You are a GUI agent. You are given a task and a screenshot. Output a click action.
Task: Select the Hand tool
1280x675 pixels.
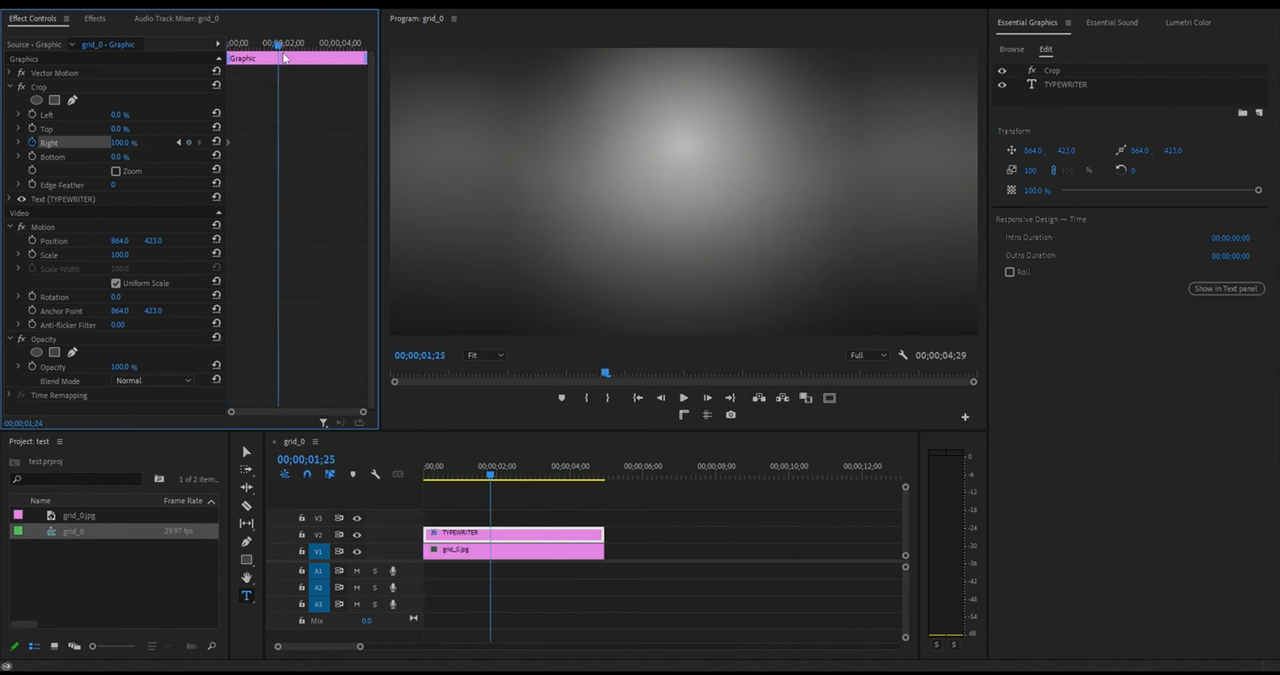tap(246, 578)
